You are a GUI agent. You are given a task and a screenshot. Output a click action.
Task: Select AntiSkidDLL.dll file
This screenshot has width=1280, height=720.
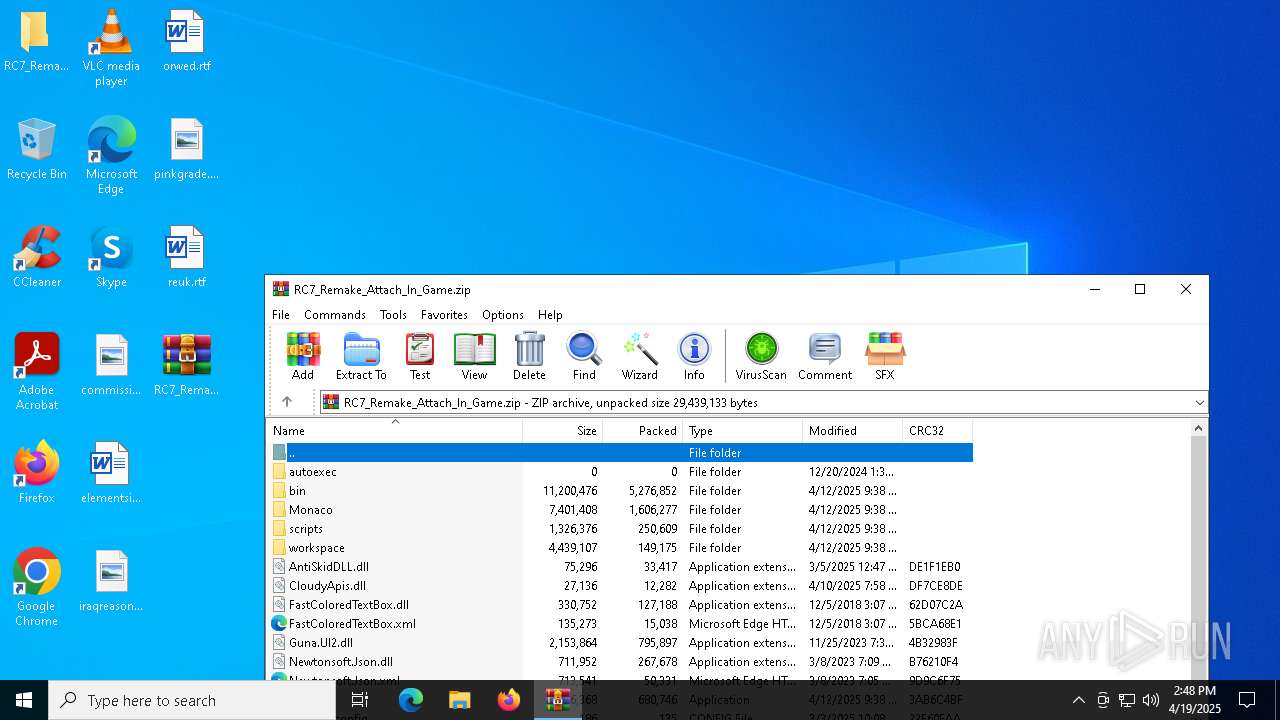click(620, 567)
